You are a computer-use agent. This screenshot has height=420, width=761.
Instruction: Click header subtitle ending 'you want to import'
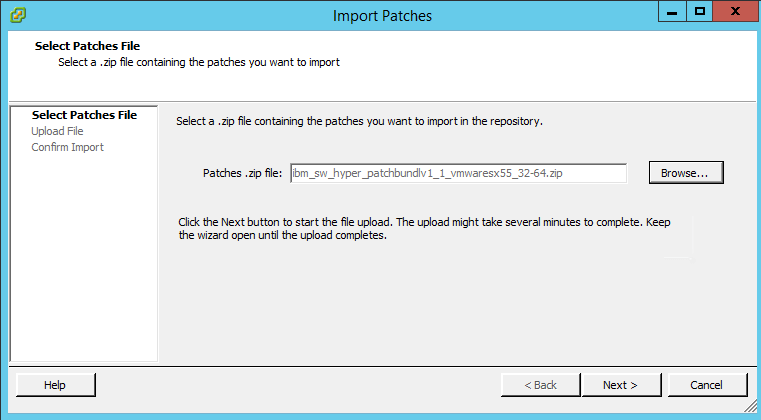(x=199, y=62)
